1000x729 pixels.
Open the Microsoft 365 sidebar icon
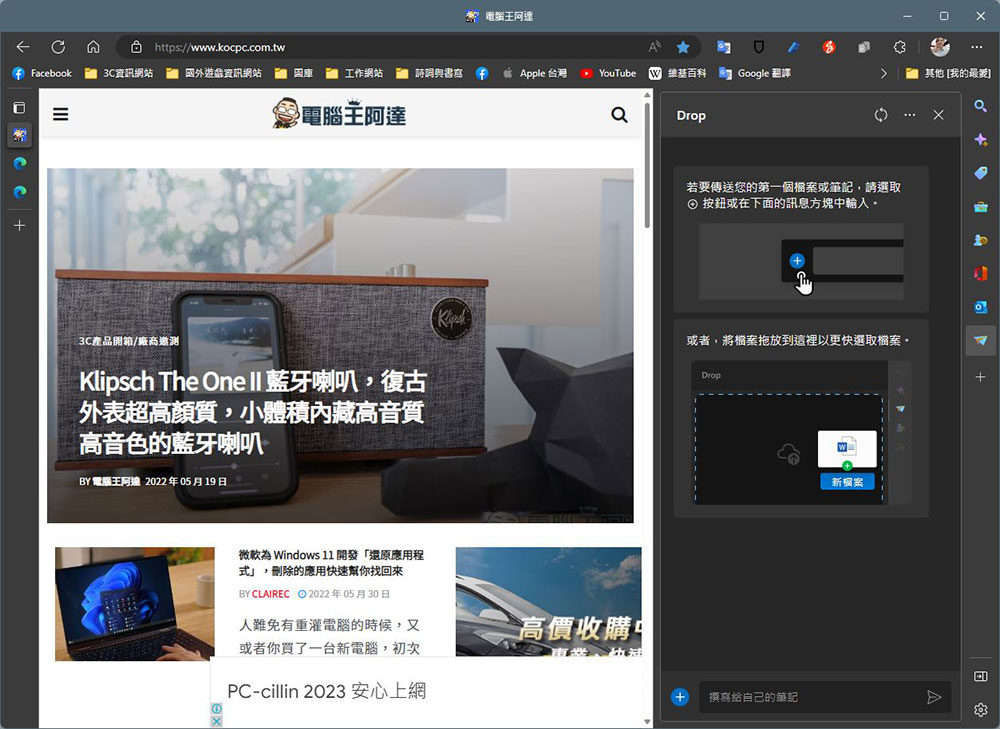[980, 273]
